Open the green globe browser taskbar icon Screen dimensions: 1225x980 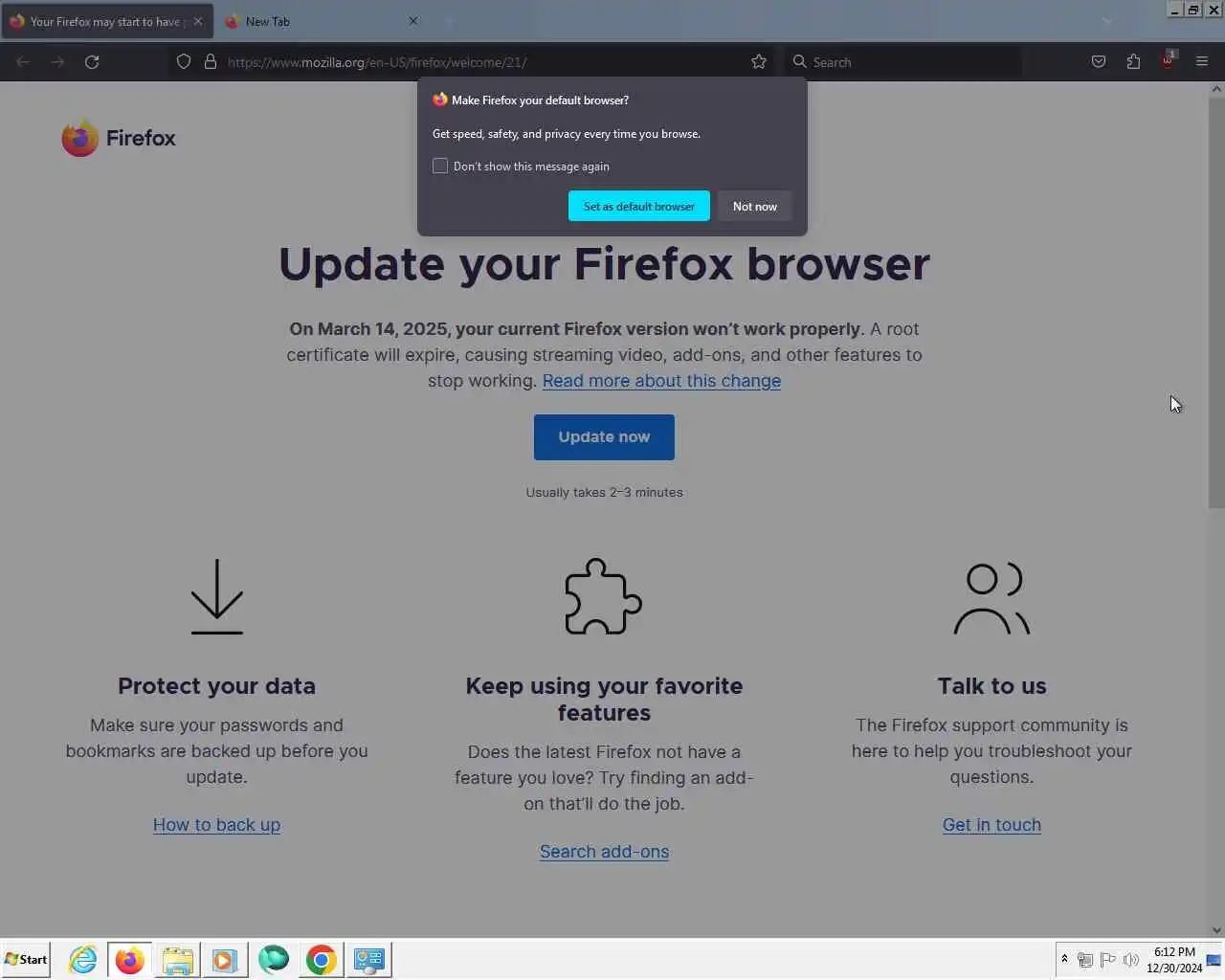273,959
